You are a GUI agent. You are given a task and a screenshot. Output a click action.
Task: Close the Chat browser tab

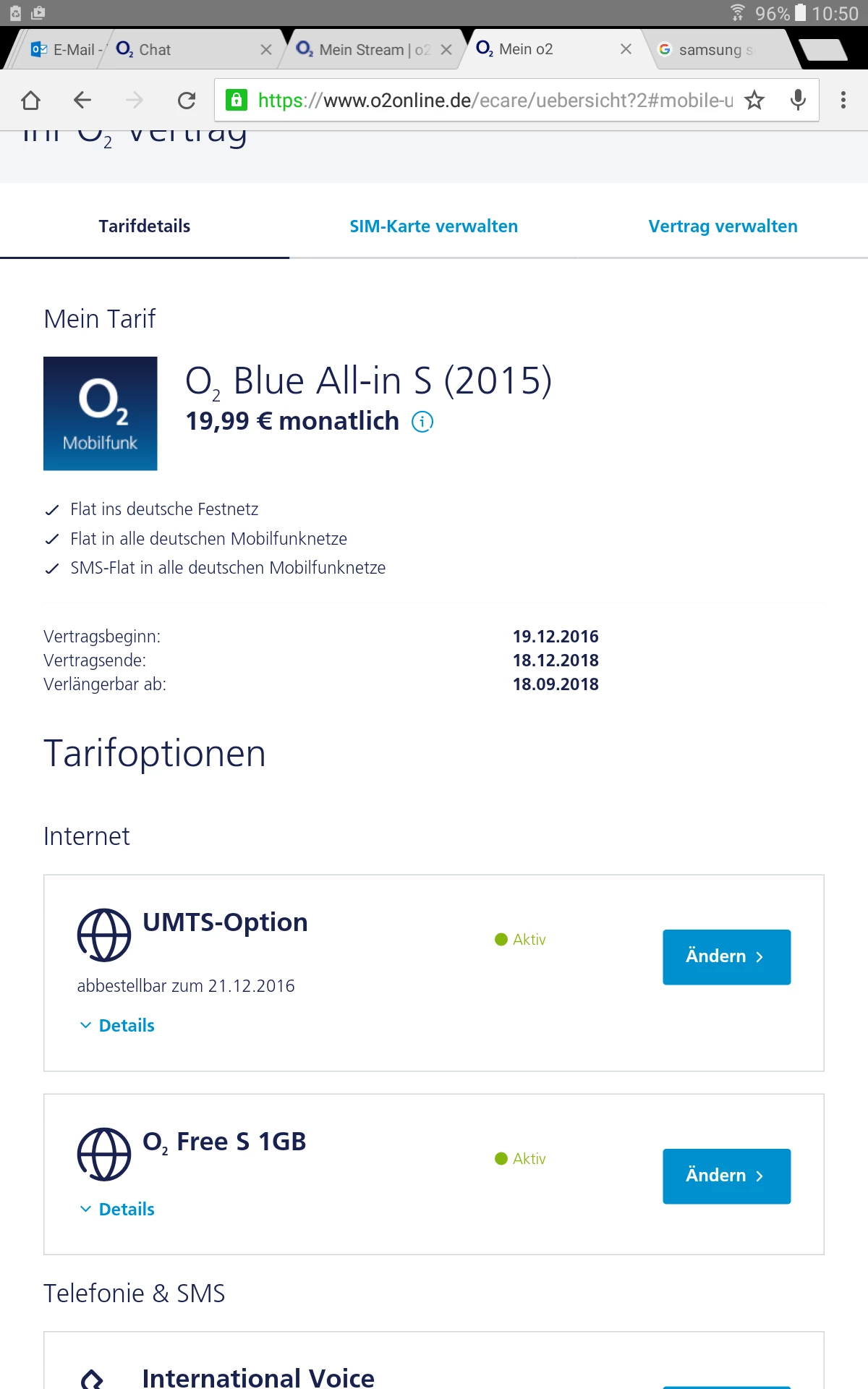266,49
